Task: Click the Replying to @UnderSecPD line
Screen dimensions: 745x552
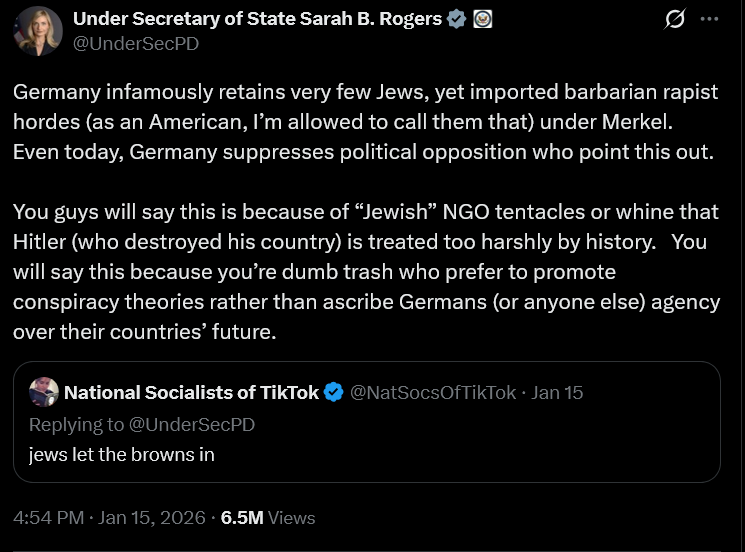Action: pyautogui.click(x=141, y=424)
